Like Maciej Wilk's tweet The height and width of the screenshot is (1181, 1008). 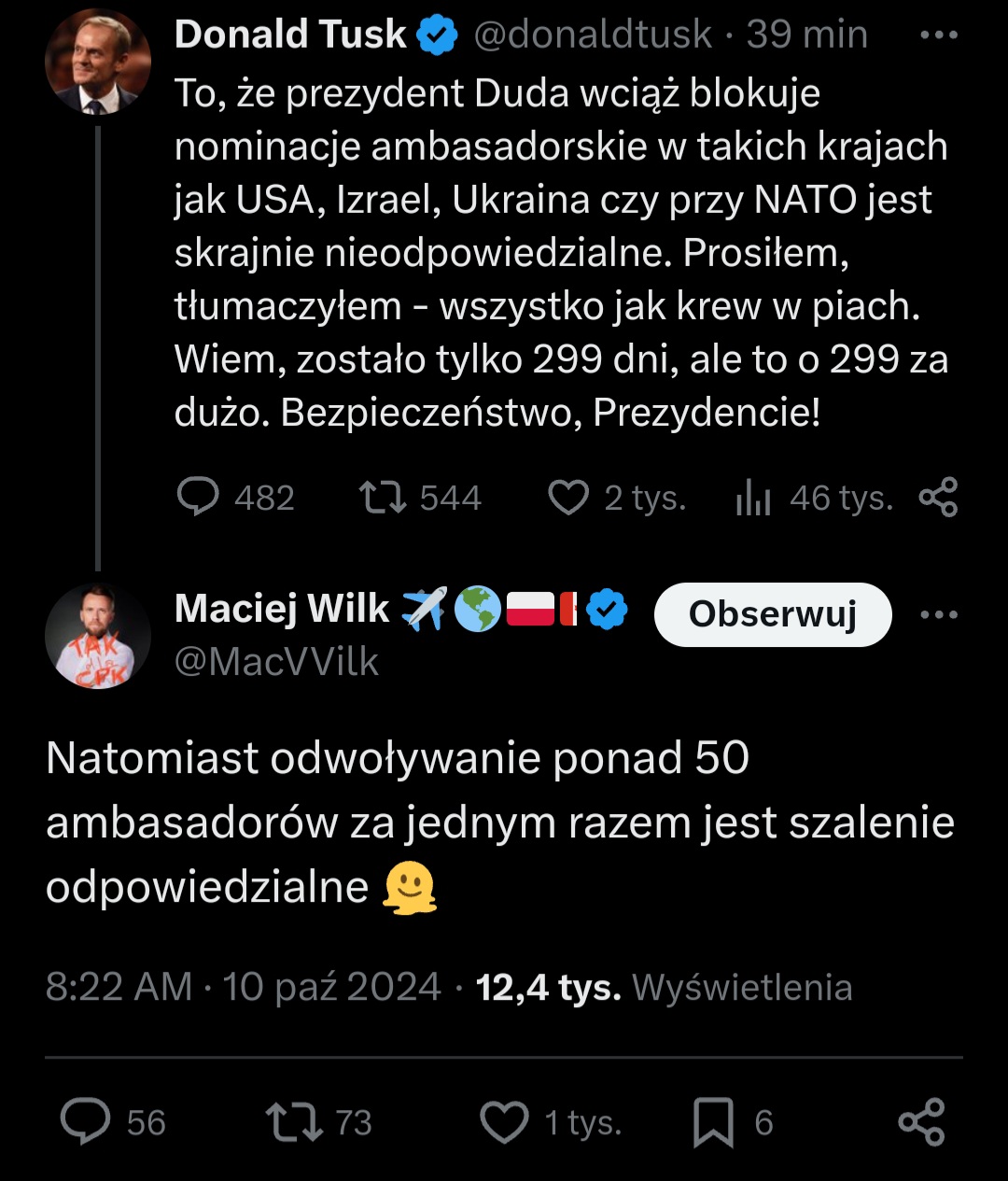504,1121
